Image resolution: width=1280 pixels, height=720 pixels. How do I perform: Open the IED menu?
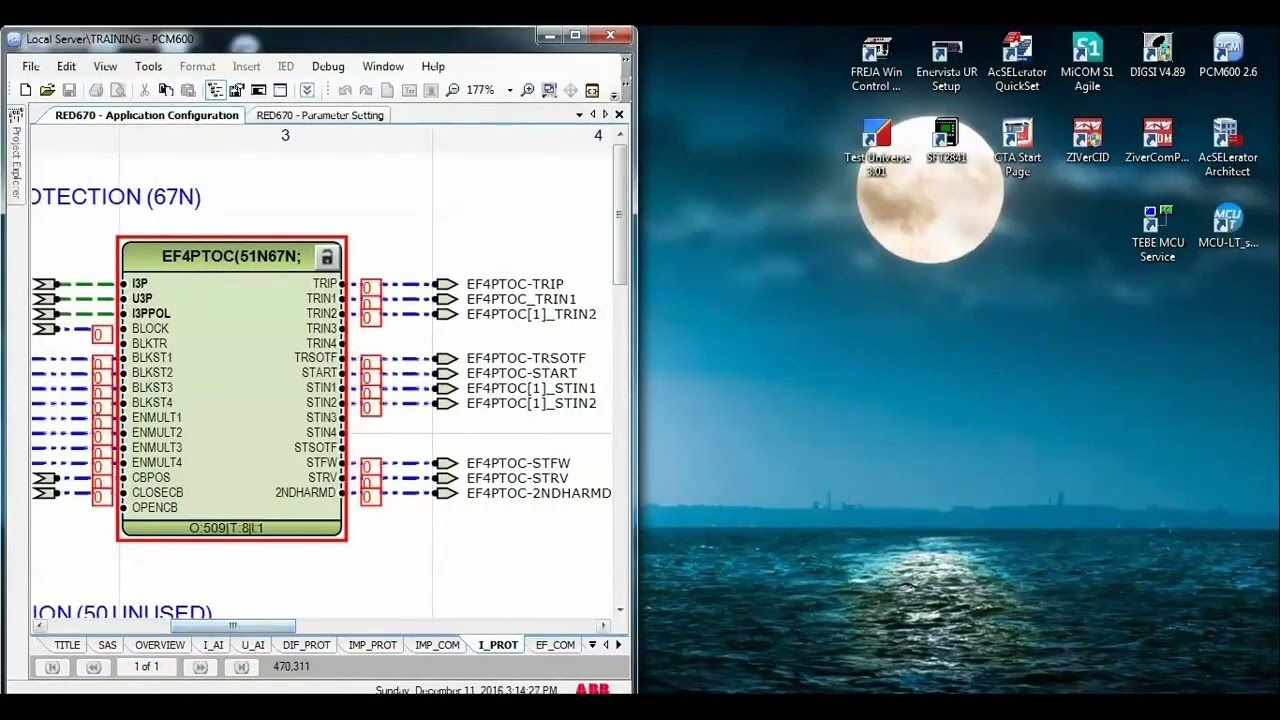click(x=285, y=66)
